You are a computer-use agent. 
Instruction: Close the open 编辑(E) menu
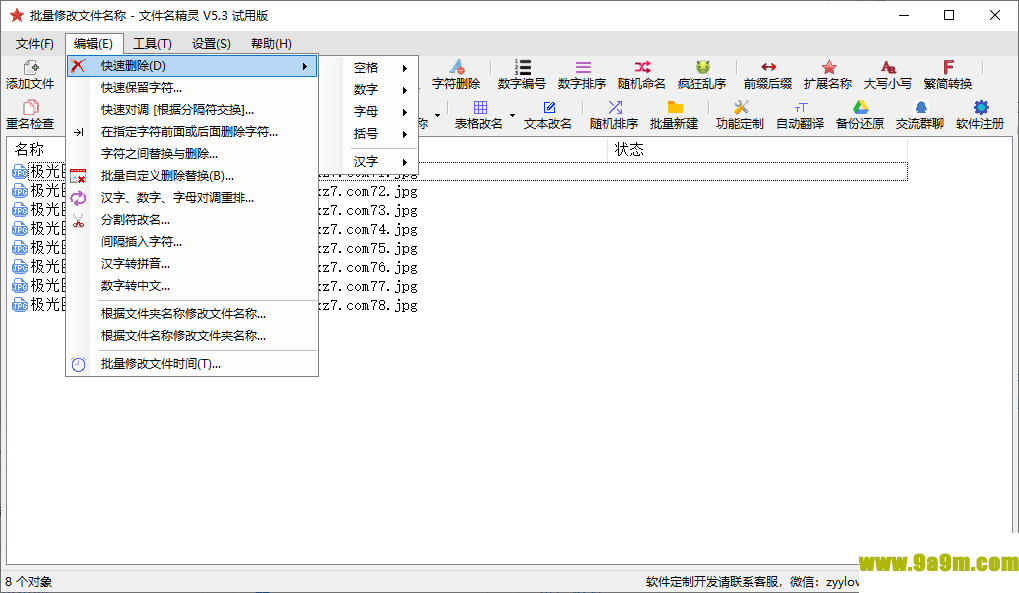pos(94,44)
